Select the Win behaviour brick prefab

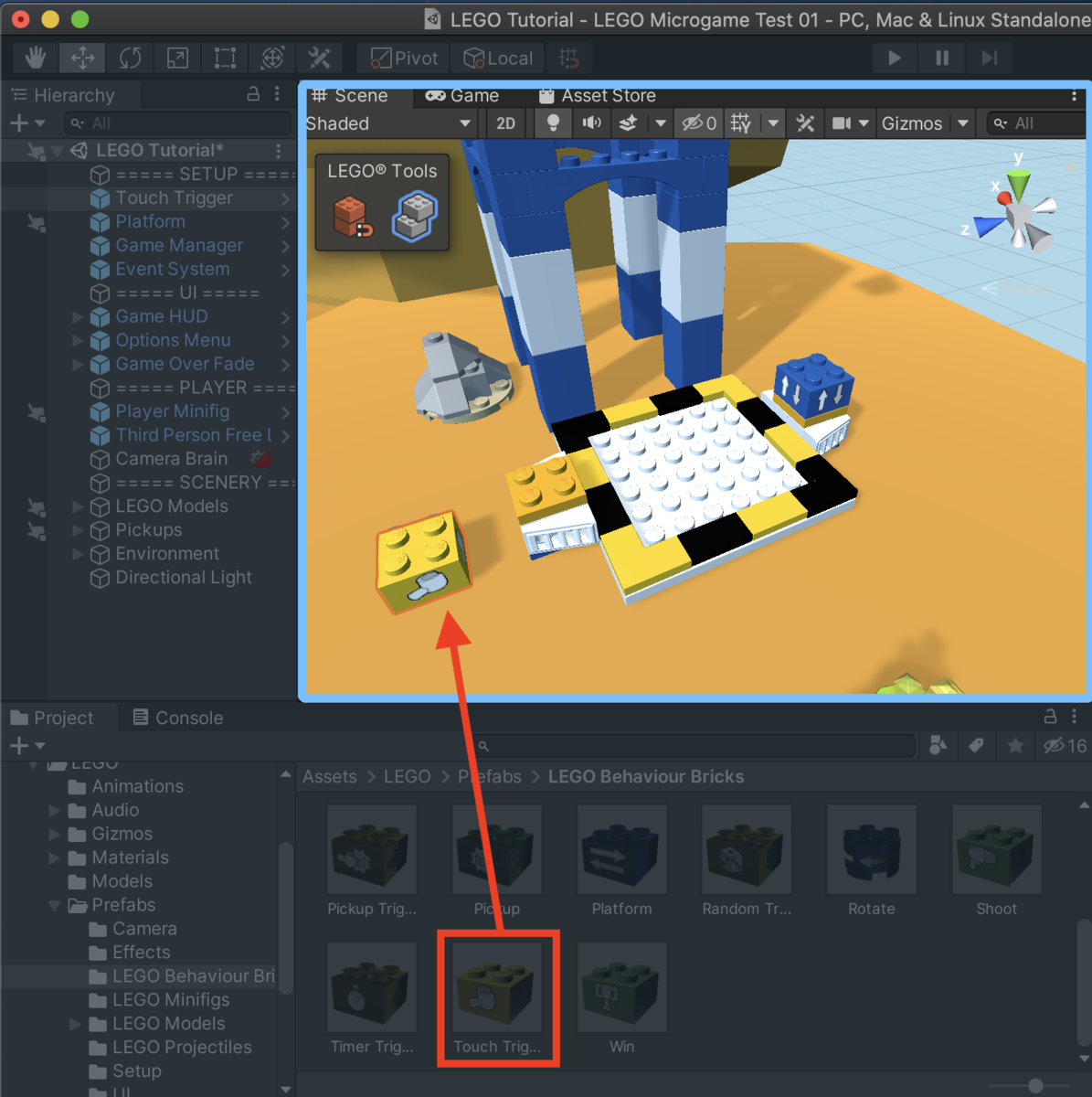[x=621, y=999]
